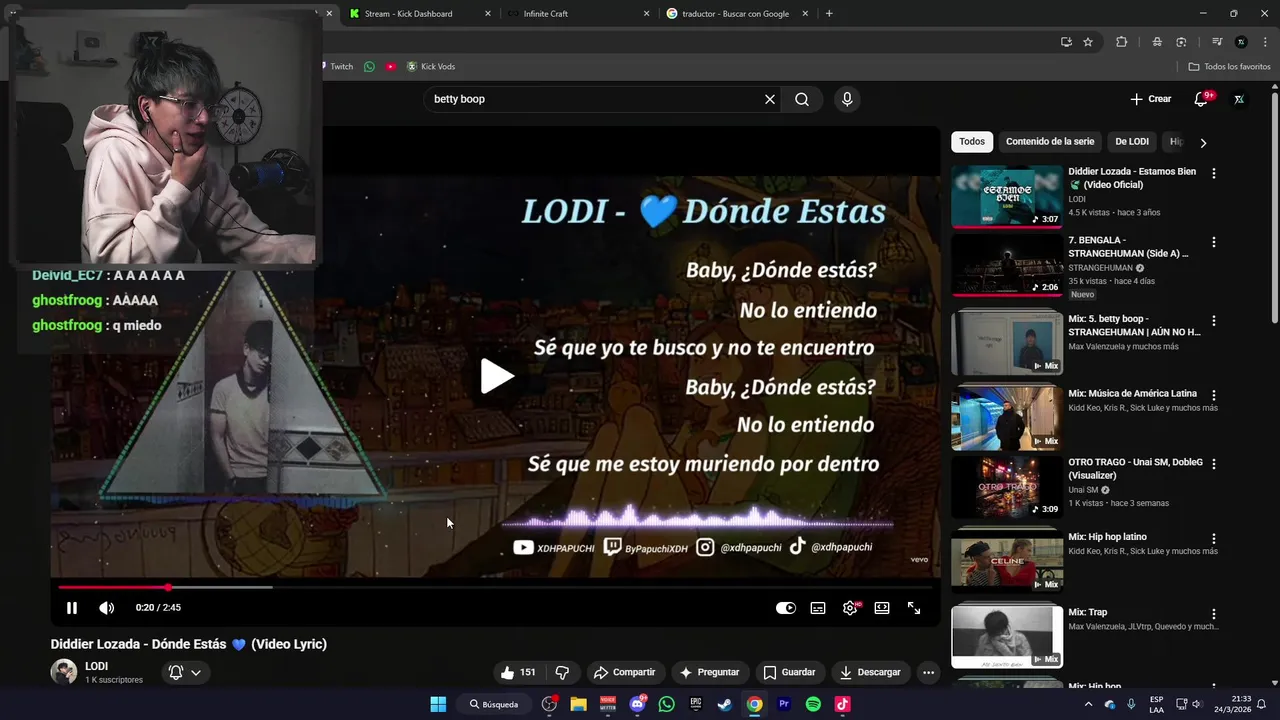The height and width of the screenshot is (720, 1280).
Task: Like the video with thumbs up
Action: 519,672
